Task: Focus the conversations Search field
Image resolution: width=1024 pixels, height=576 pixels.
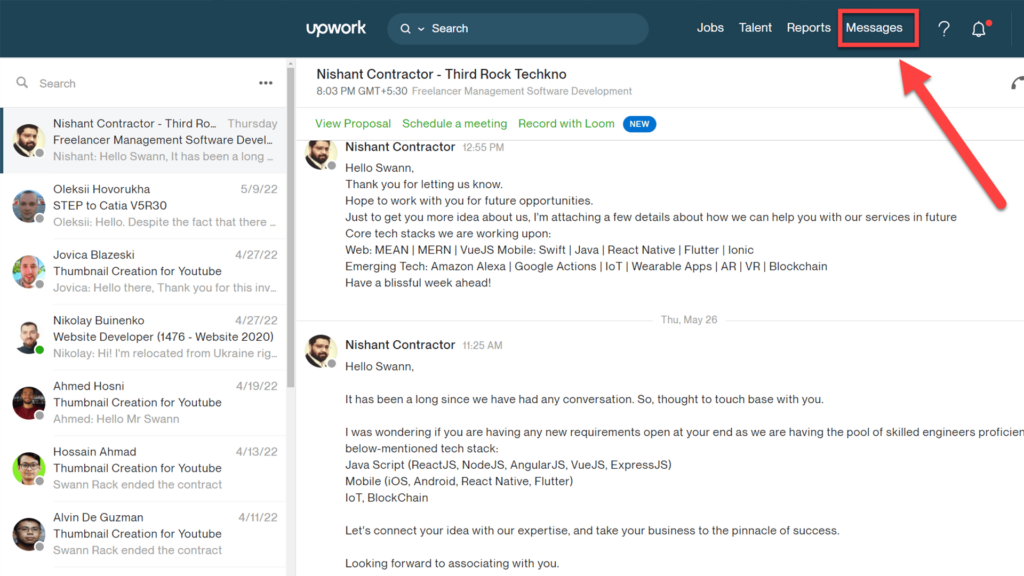Action: click(x=144, y=84)
